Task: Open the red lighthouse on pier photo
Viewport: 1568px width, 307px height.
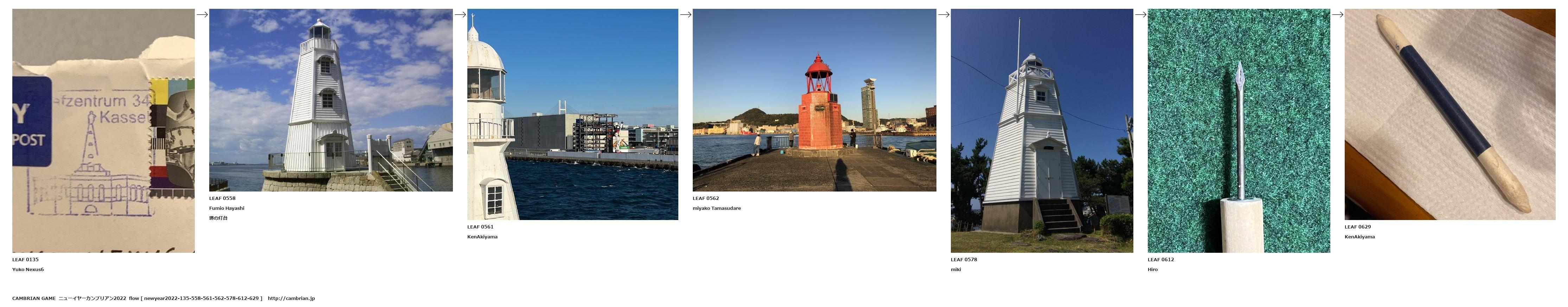Action: pos(814,100)
